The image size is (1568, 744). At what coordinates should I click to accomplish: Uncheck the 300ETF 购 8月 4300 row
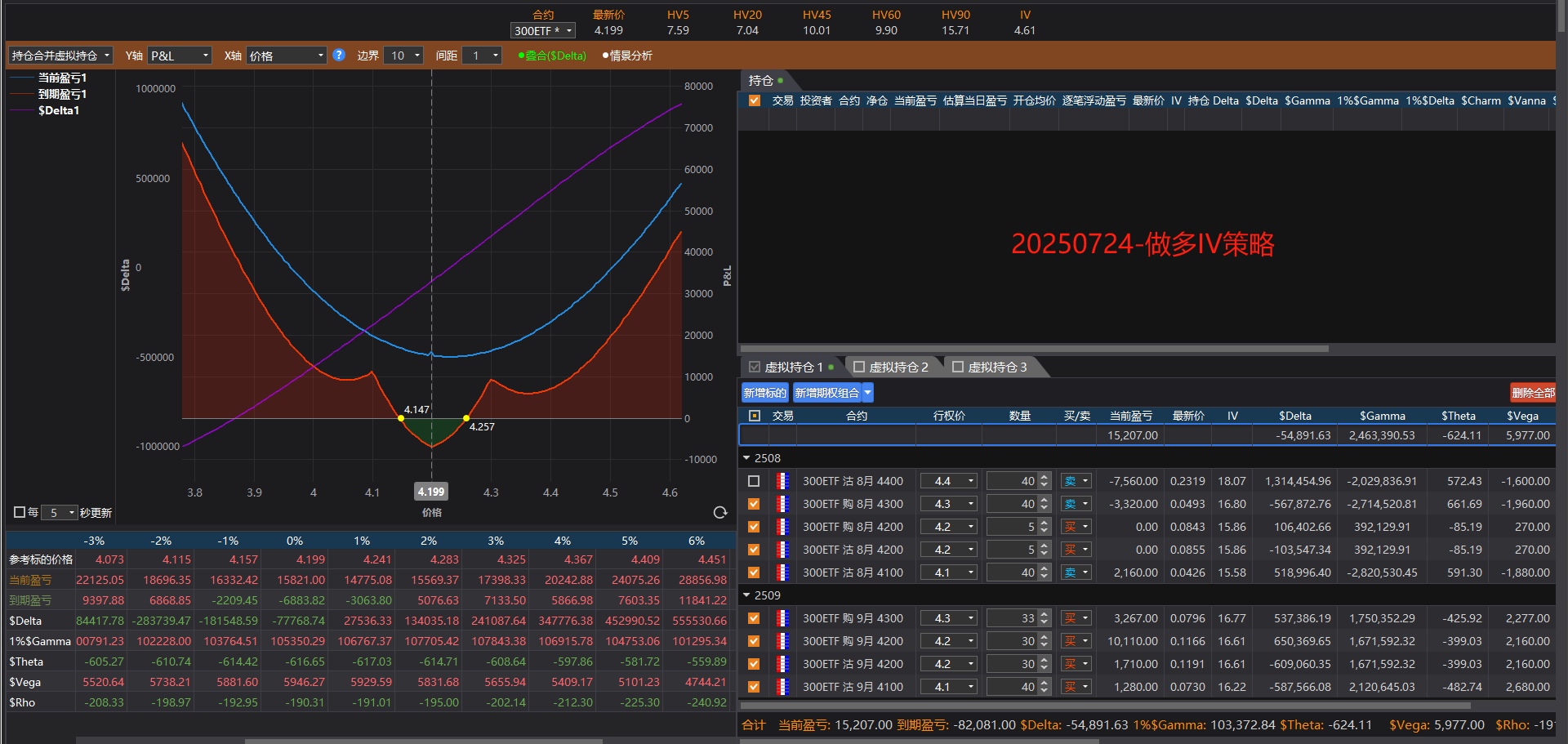(x=754, y=505)
